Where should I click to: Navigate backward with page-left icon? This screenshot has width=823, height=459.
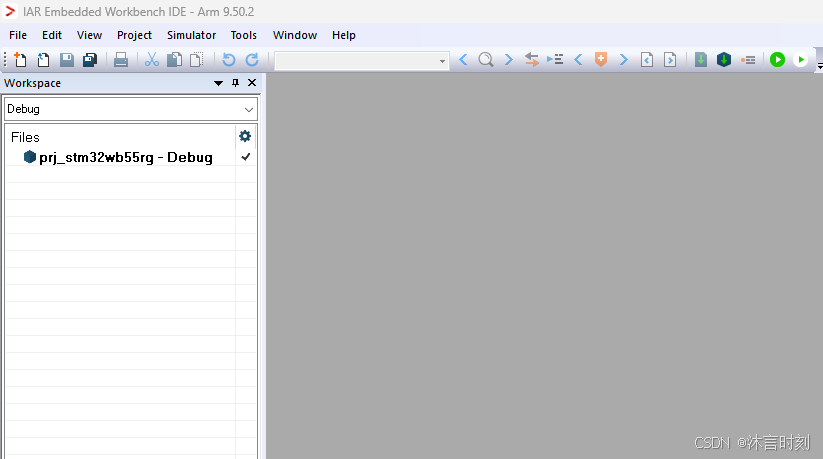tap(647, 60)
